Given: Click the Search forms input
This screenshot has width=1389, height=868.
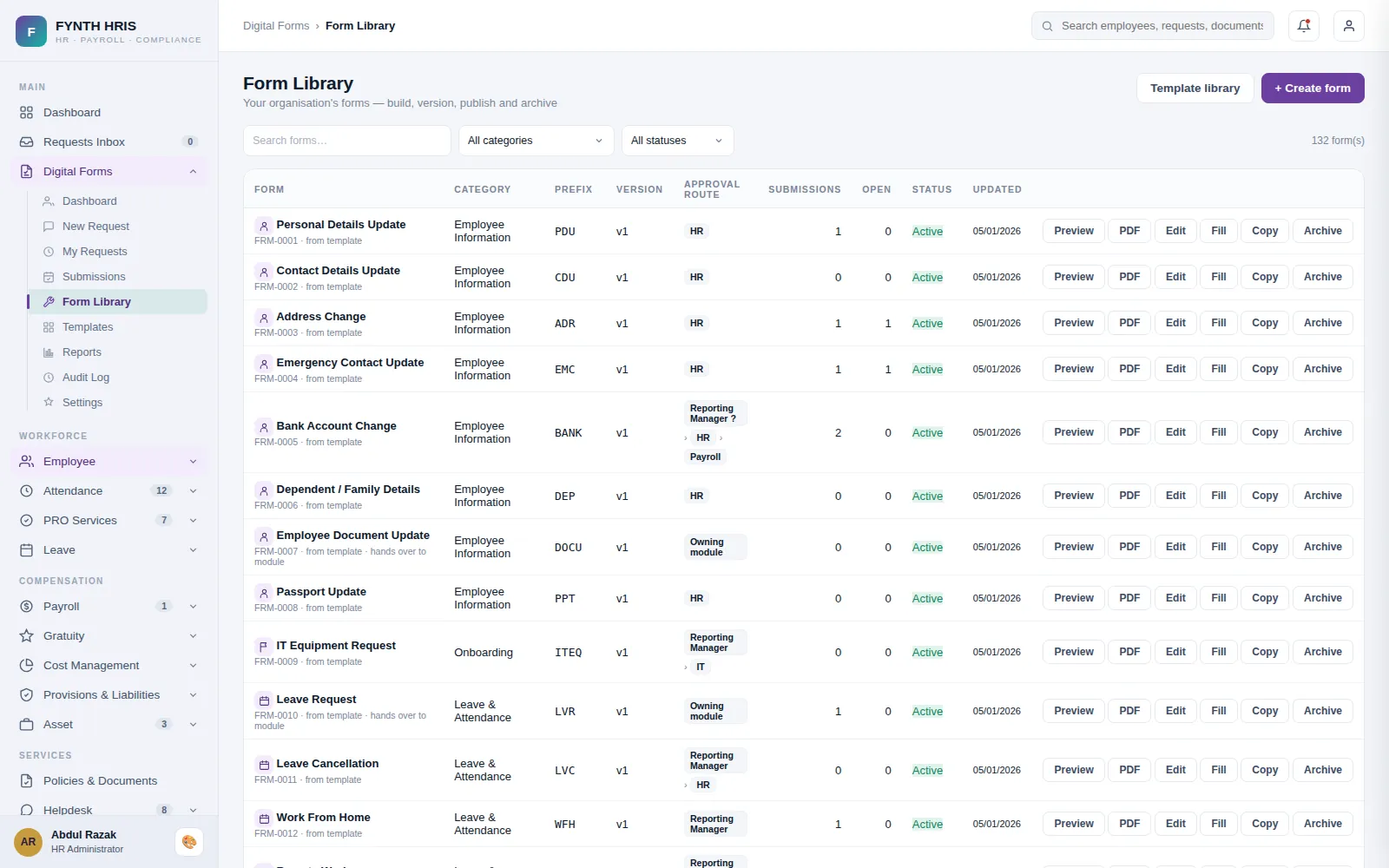Looking at the screenshot, I should tap(347, 141).
